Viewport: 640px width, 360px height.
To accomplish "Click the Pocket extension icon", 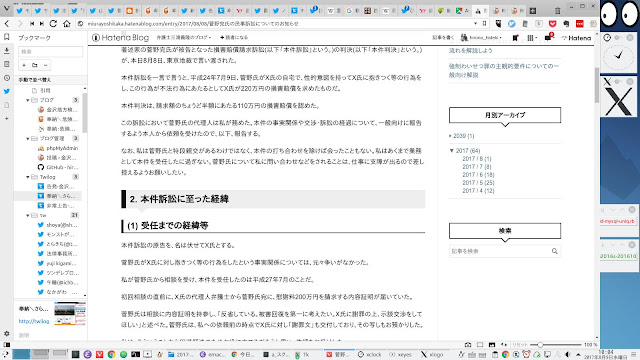I will [x=553, y=24].
